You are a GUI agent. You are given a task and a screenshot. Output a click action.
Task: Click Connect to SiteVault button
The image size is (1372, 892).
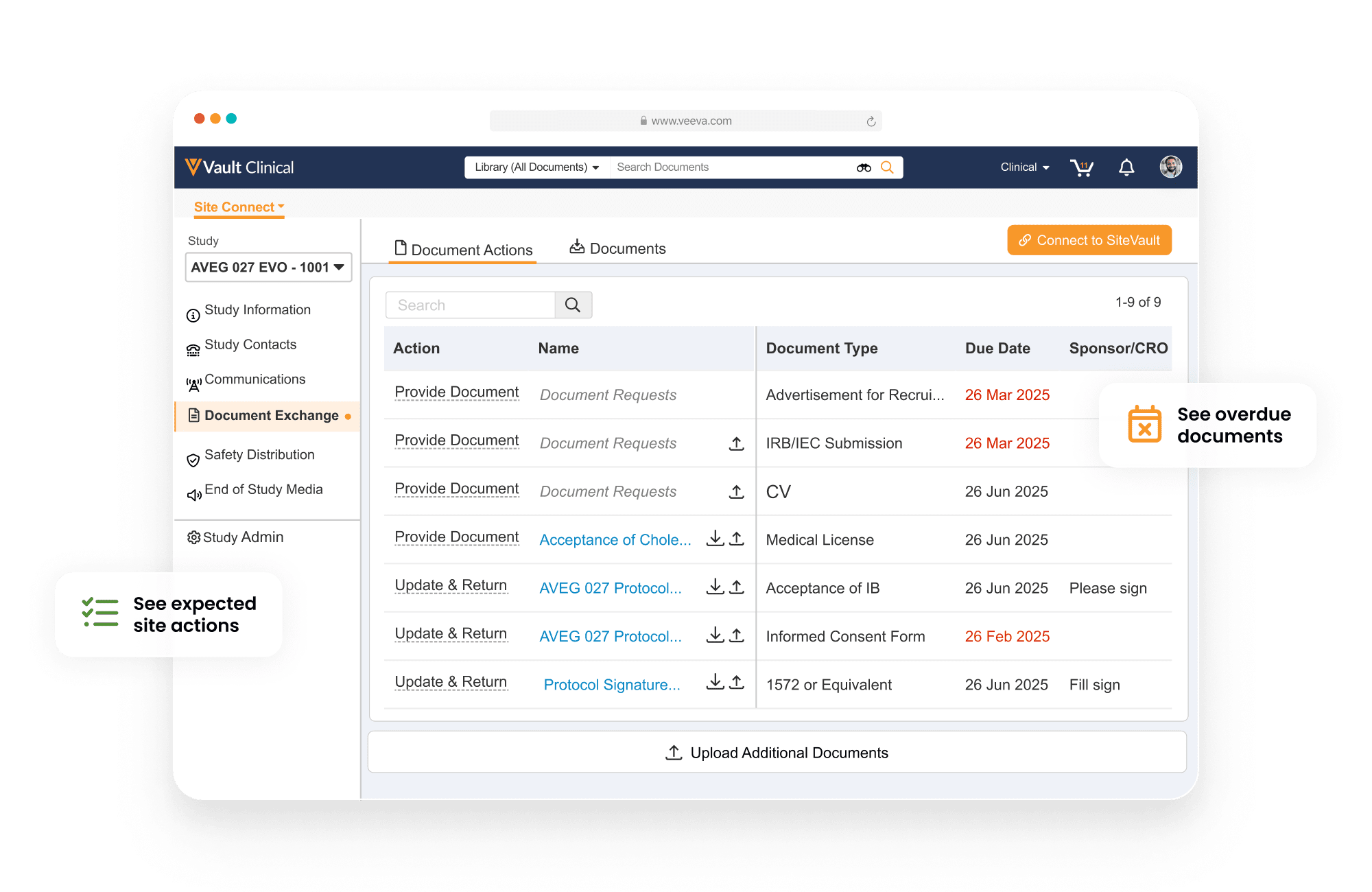pyautogui.click(x=1089, y=241)
